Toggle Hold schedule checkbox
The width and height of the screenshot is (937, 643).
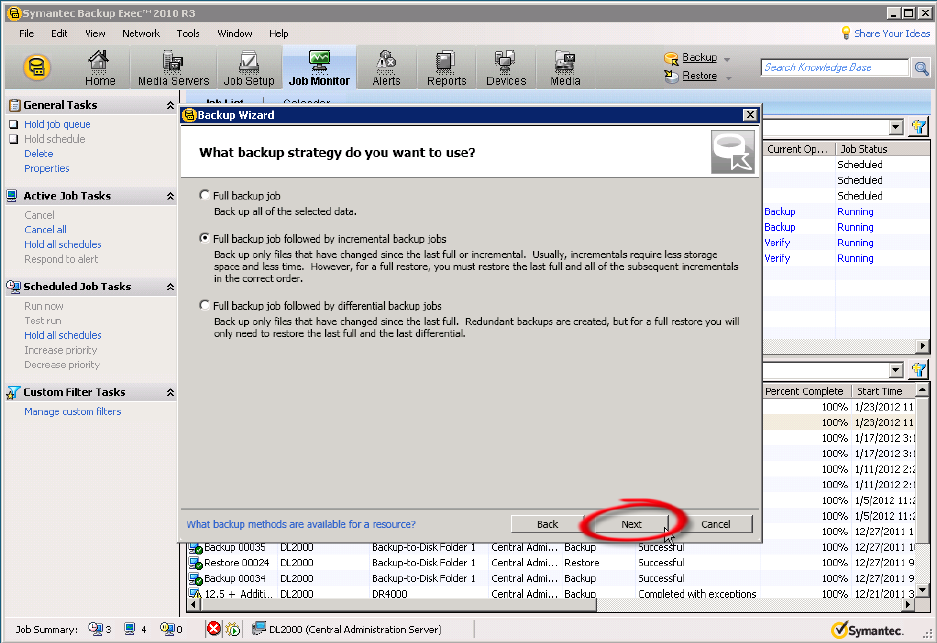coord(13,139)
